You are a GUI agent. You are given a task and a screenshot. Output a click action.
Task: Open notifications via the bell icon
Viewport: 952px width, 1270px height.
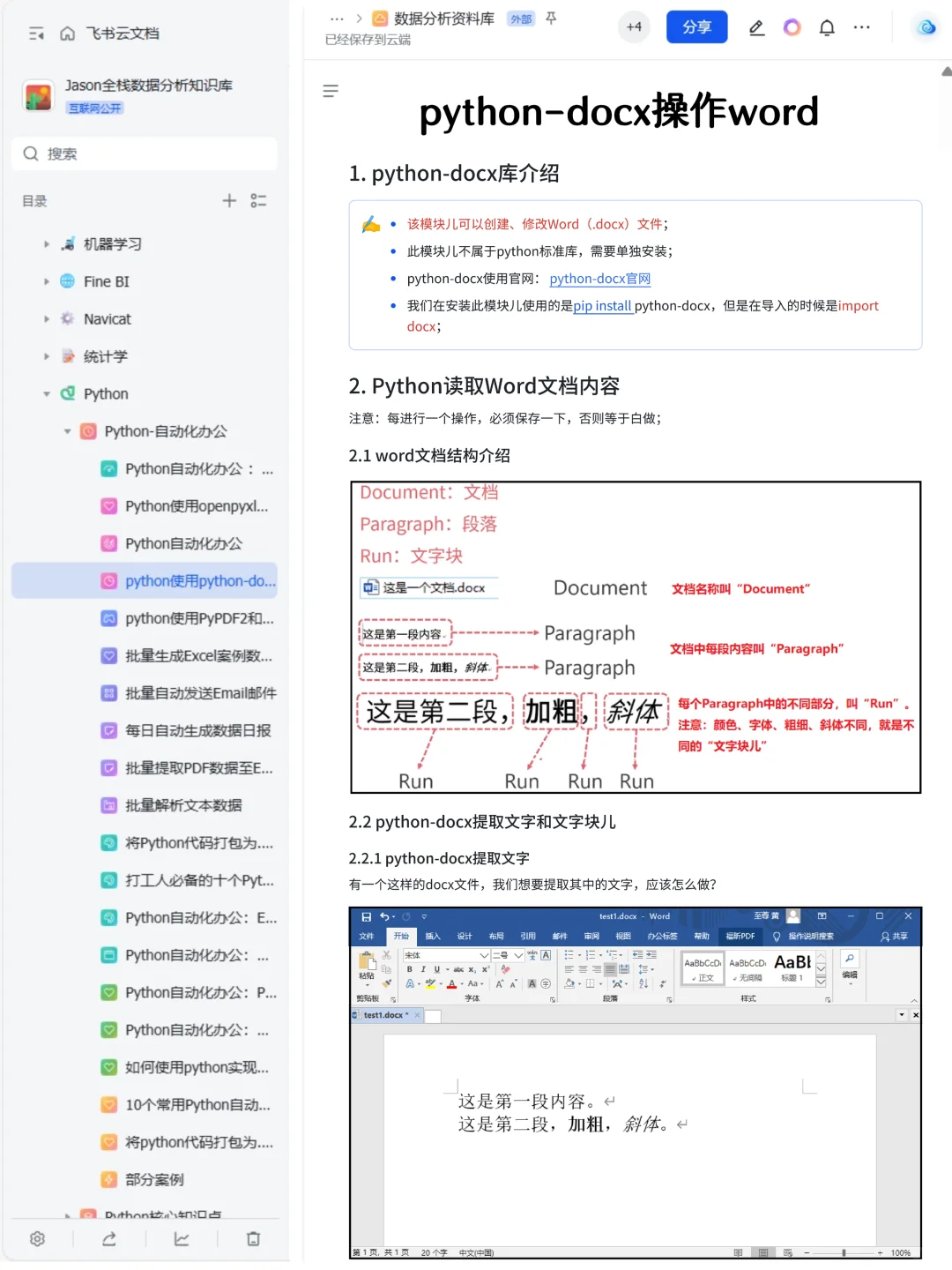(827, 27)
